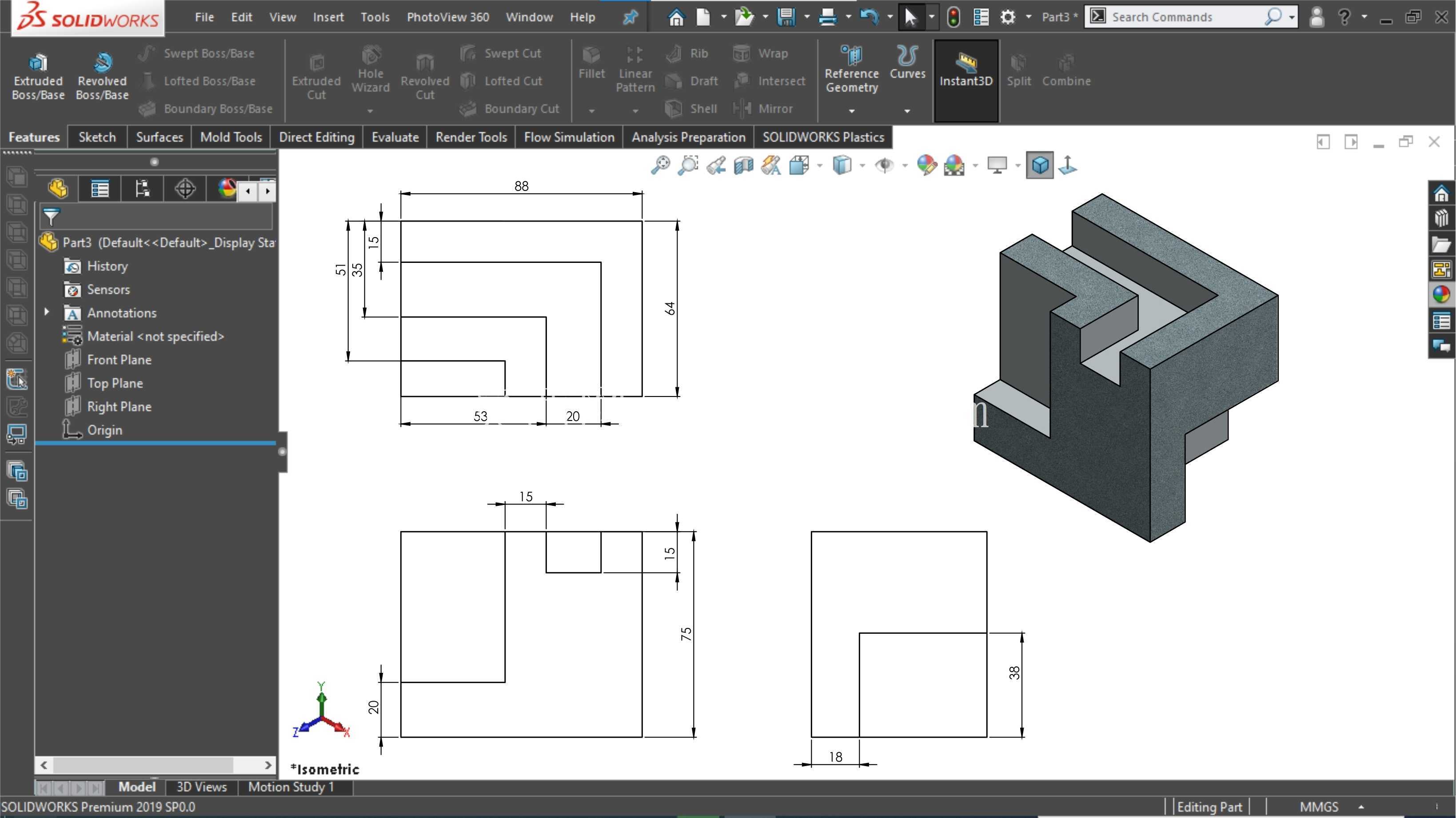Click the Apply Scene icon
Screen dimensions: 1456x818
954,166
